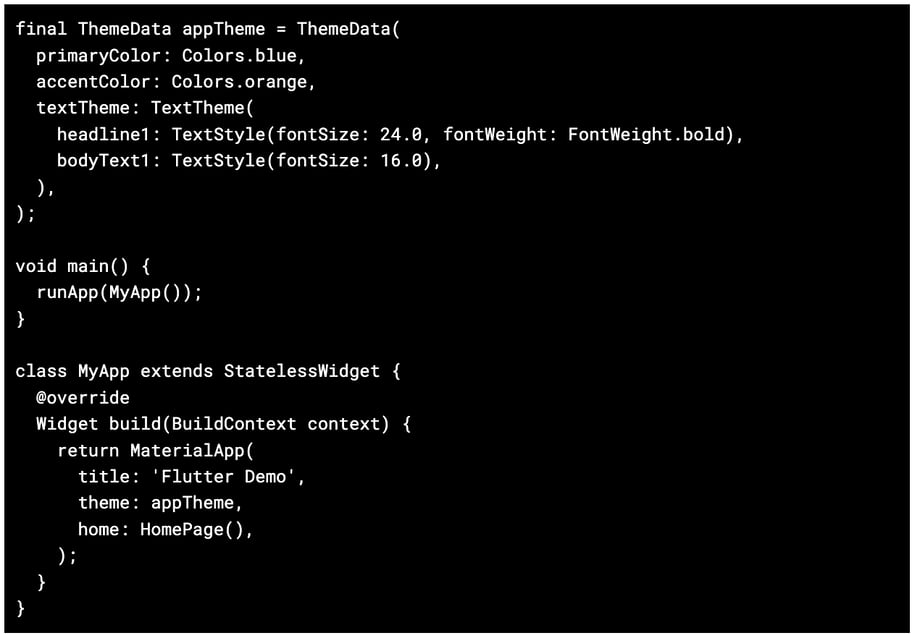Click the 'runApp(MyApp());' statement
Viewport: 920px width, 638px height.
(119, 293)
